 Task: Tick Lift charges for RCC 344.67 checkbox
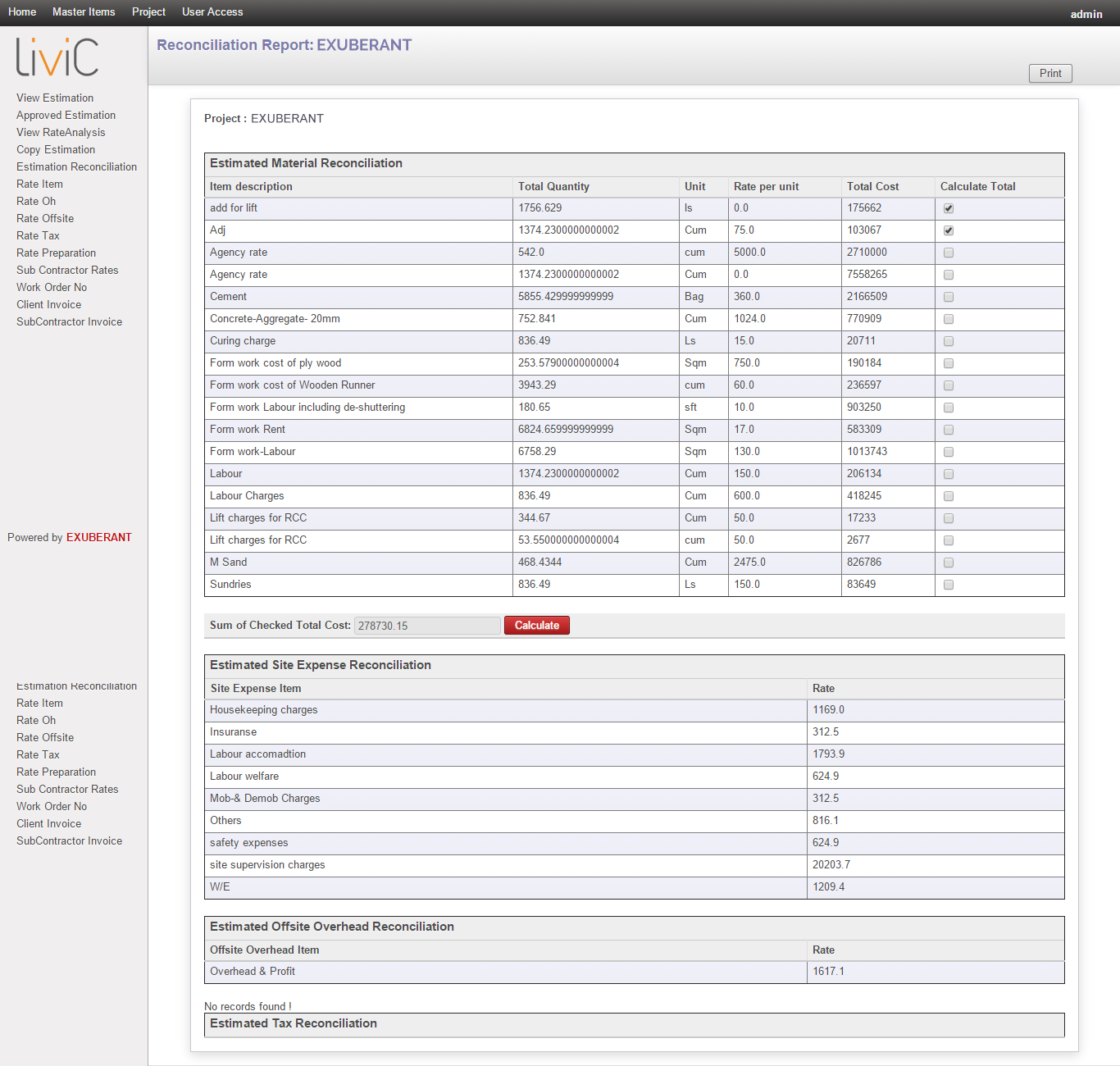(x=949, y=518)
